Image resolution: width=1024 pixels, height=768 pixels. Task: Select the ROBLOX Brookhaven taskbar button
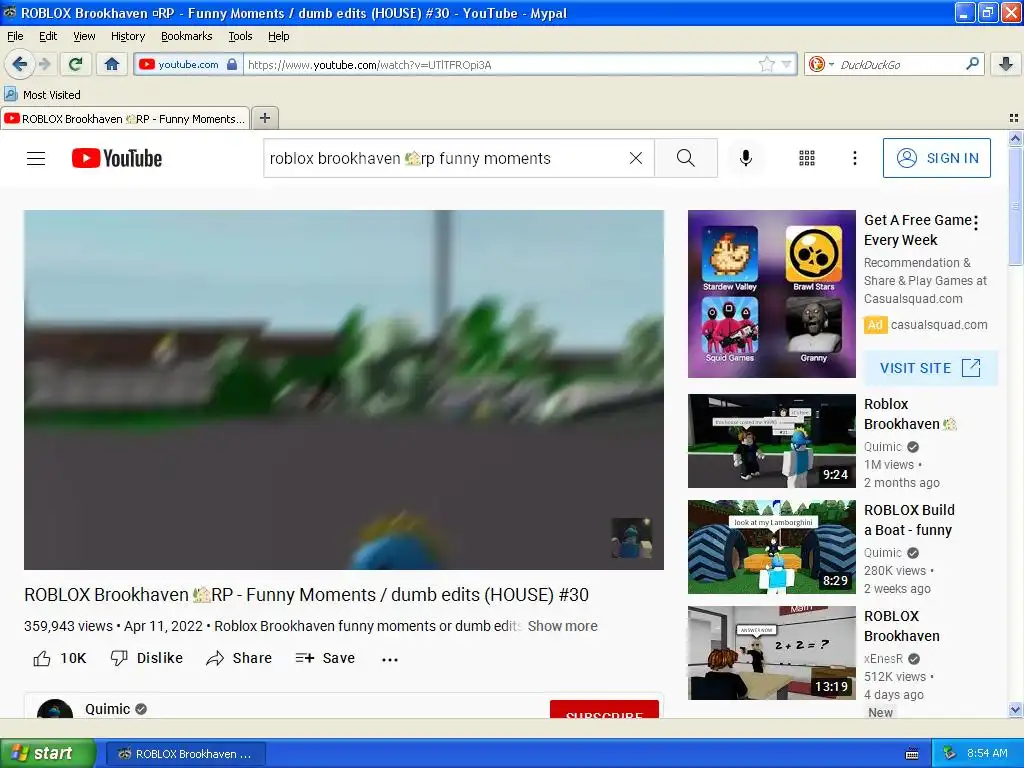[x=186, y=754]
